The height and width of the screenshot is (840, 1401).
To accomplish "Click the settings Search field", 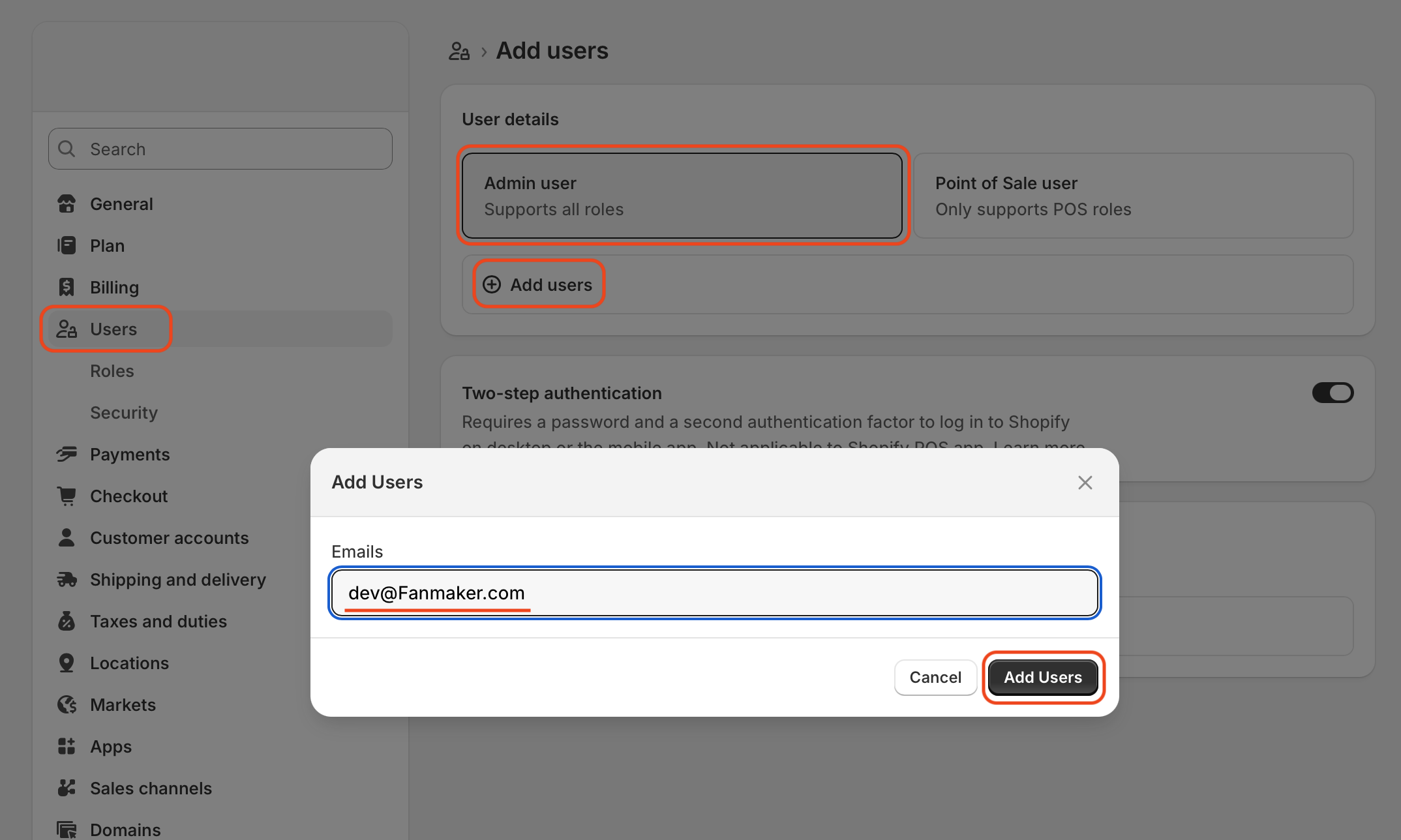I will pyautogui.click(x=220, y=149).
